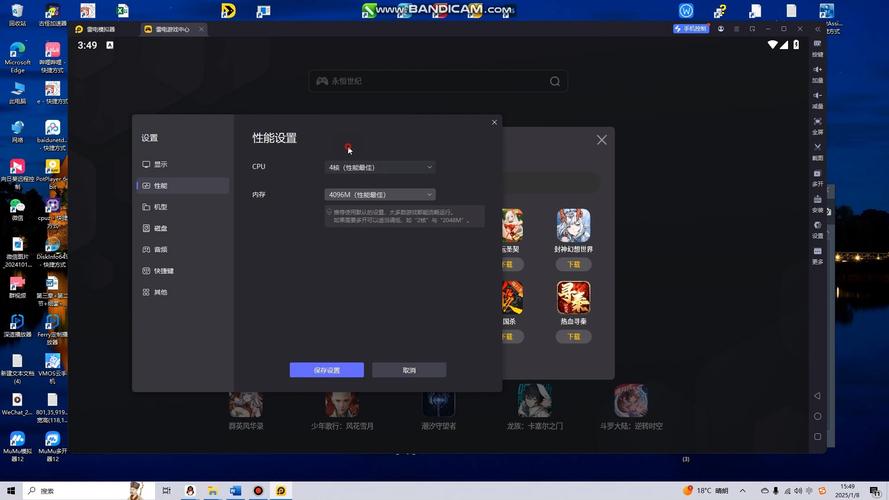889x500 pixels.
Task: Open the 热血寻秦 game thumbnail
Action: (573, 298)
